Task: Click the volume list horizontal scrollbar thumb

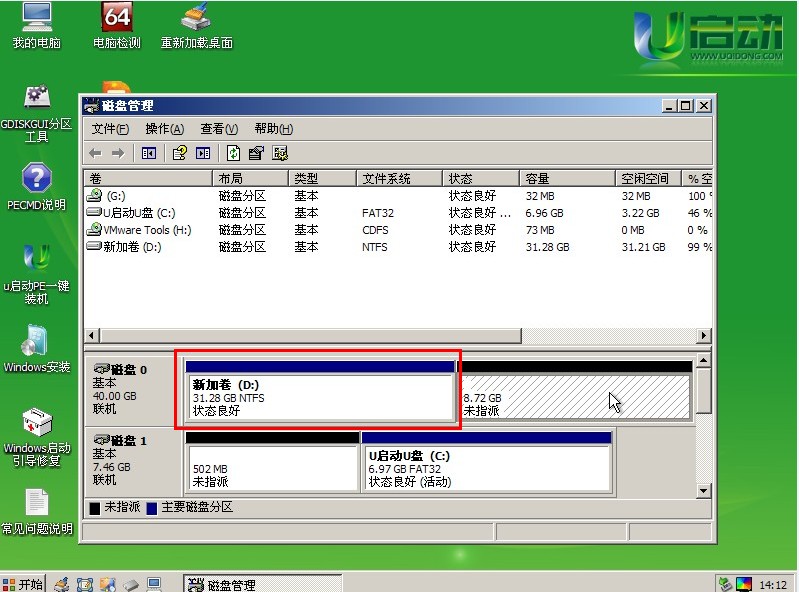Action: pyautogui.click(x=310, y=335)
